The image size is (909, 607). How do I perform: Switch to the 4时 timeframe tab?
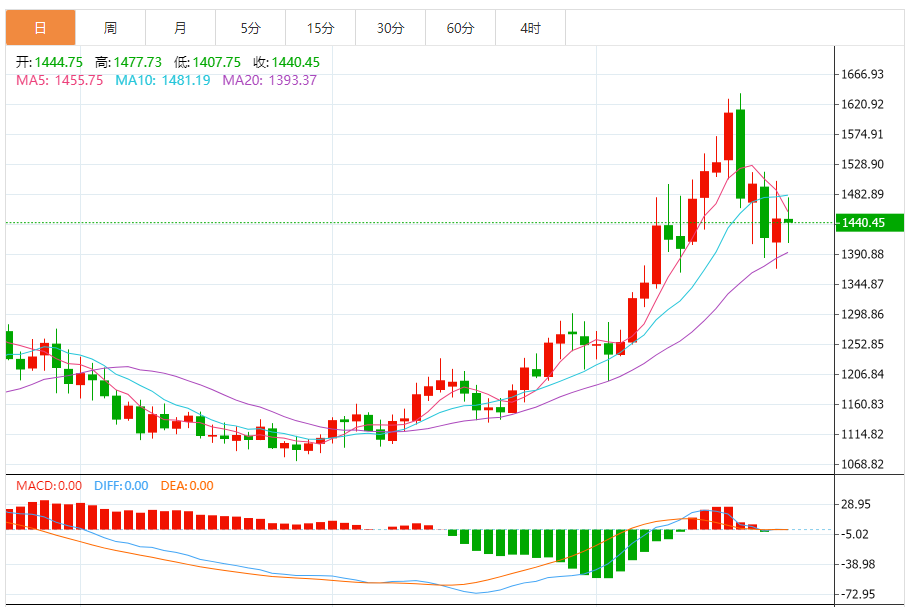[x=530, y=28]
